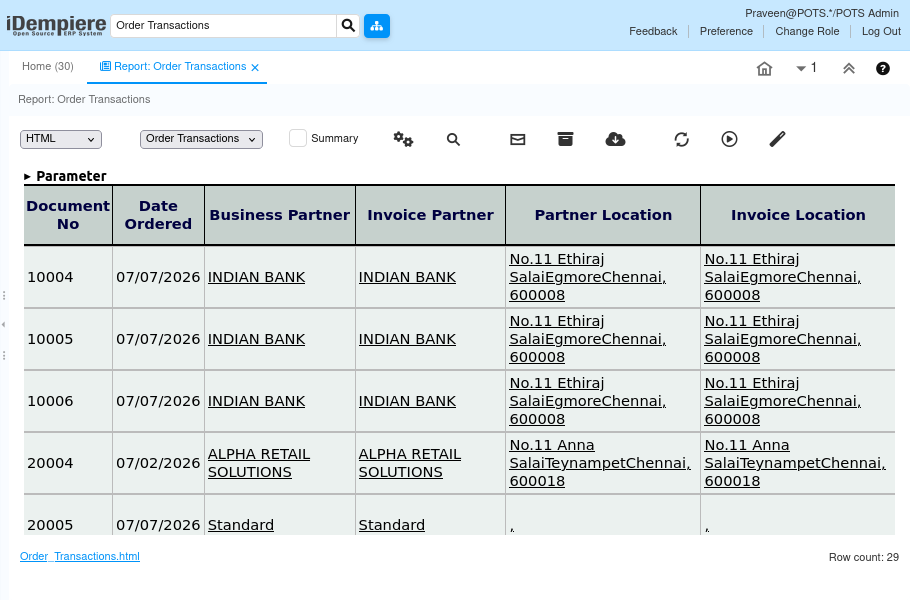
Task: Open partner location link for order 10005
Action: click(587, 339)
